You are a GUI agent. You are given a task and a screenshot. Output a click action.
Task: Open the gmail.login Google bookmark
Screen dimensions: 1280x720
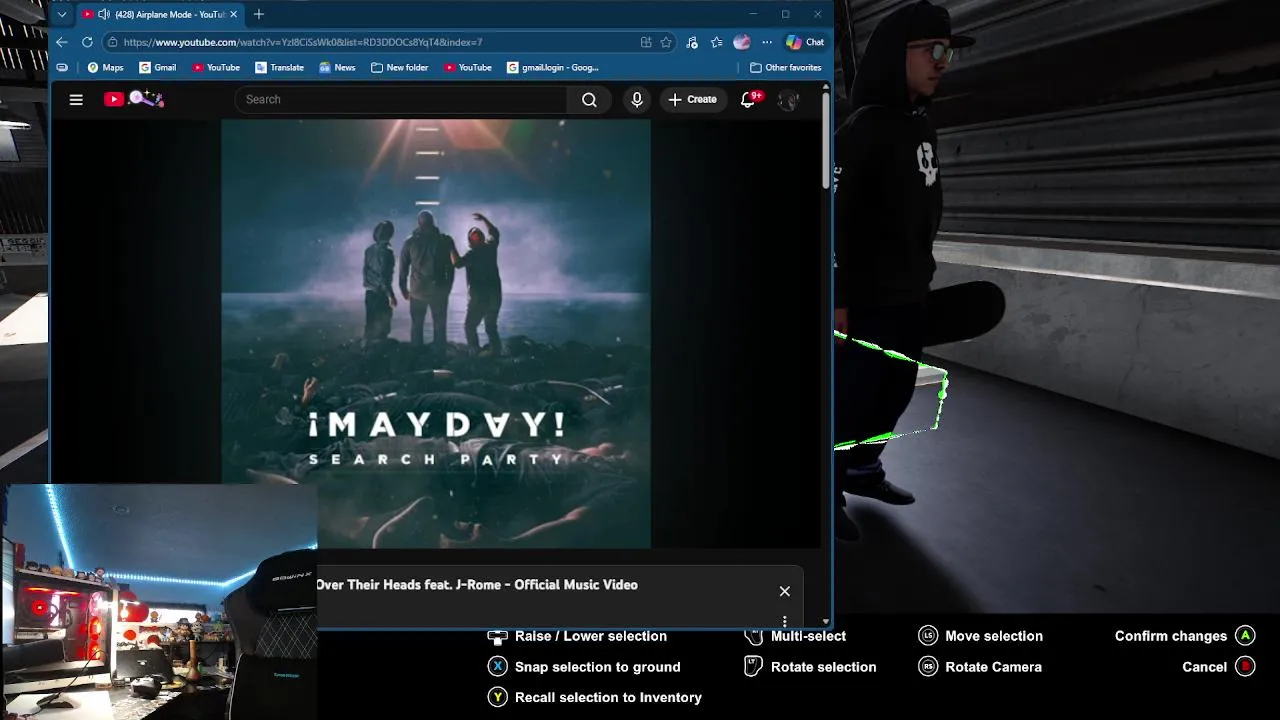click(x=552, y=67)
